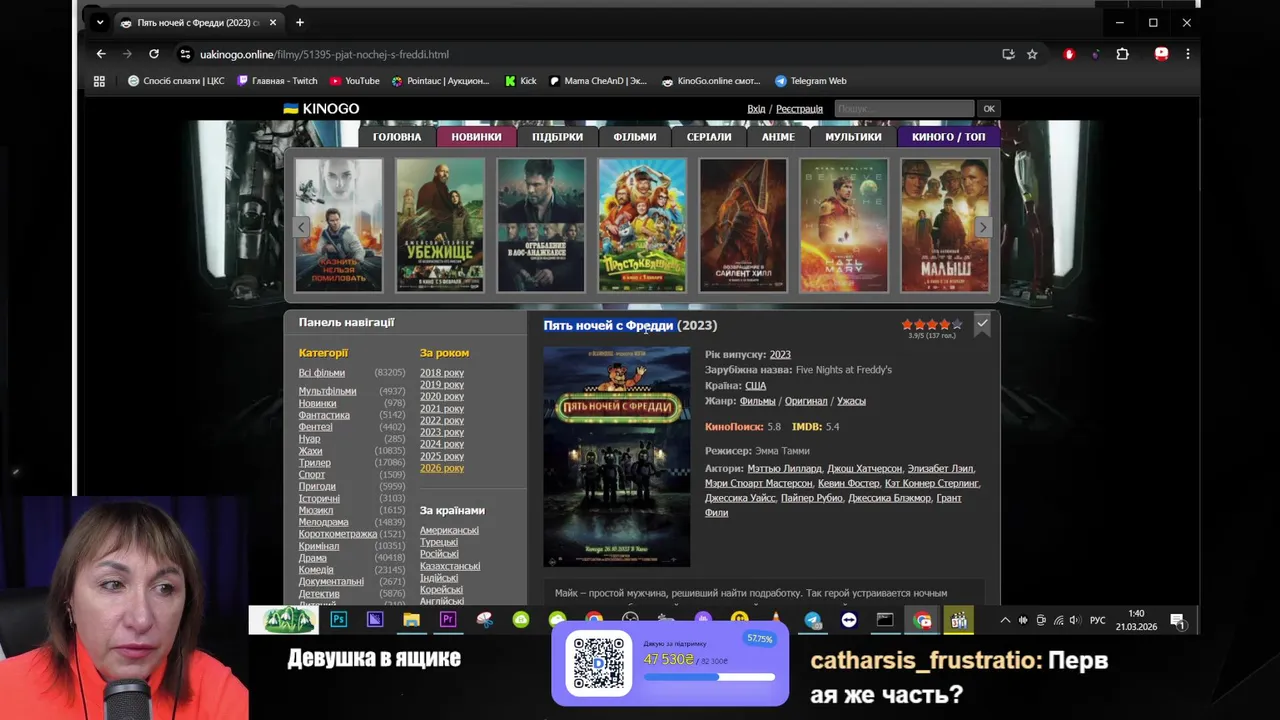The height and width of the screenshot is (720, 1280).
Task: Bookmark this page with the star icon
Action: [1032, 54]
